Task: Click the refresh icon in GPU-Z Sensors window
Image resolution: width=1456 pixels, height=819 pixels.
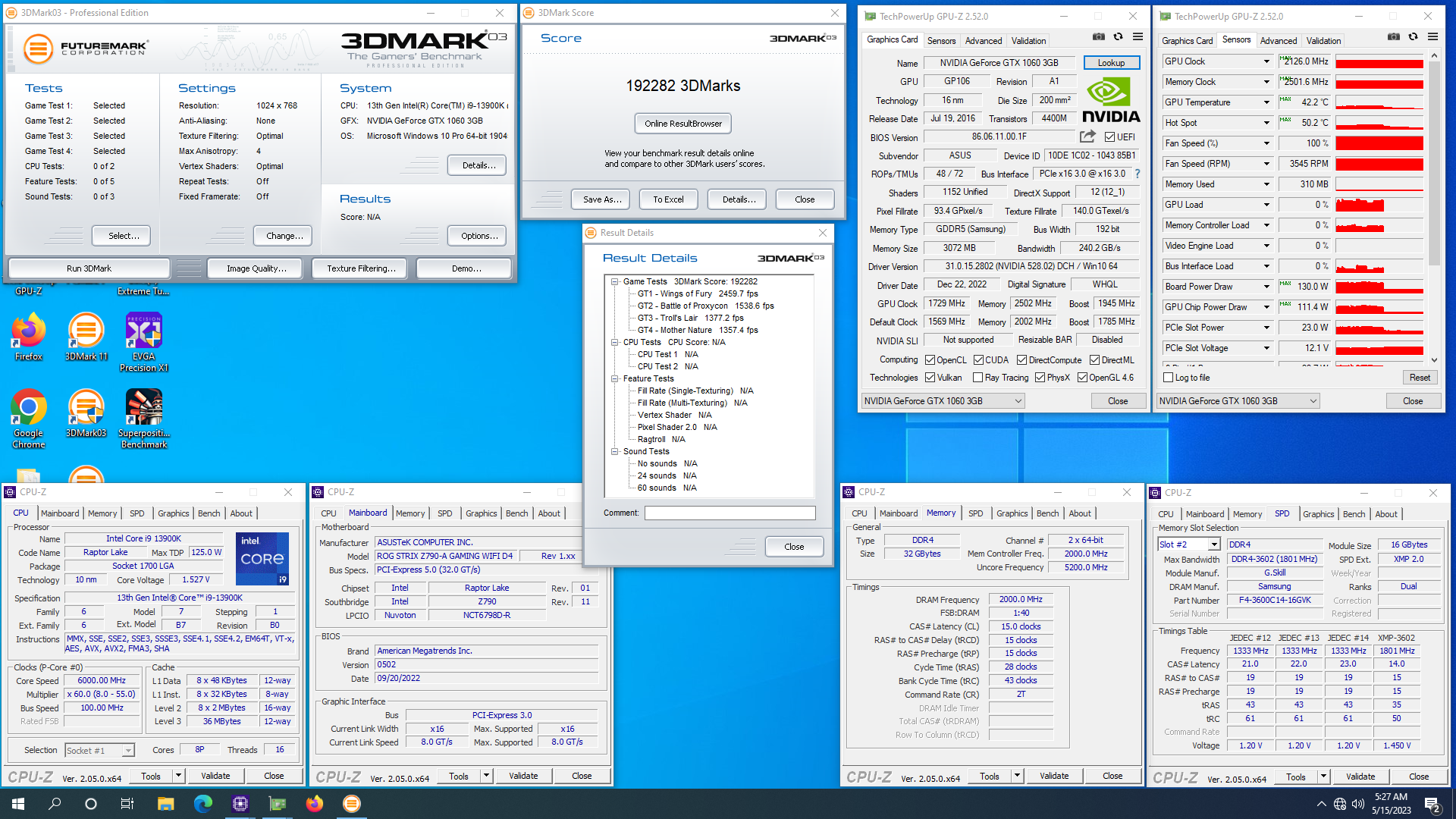Action: point(1413,36)
